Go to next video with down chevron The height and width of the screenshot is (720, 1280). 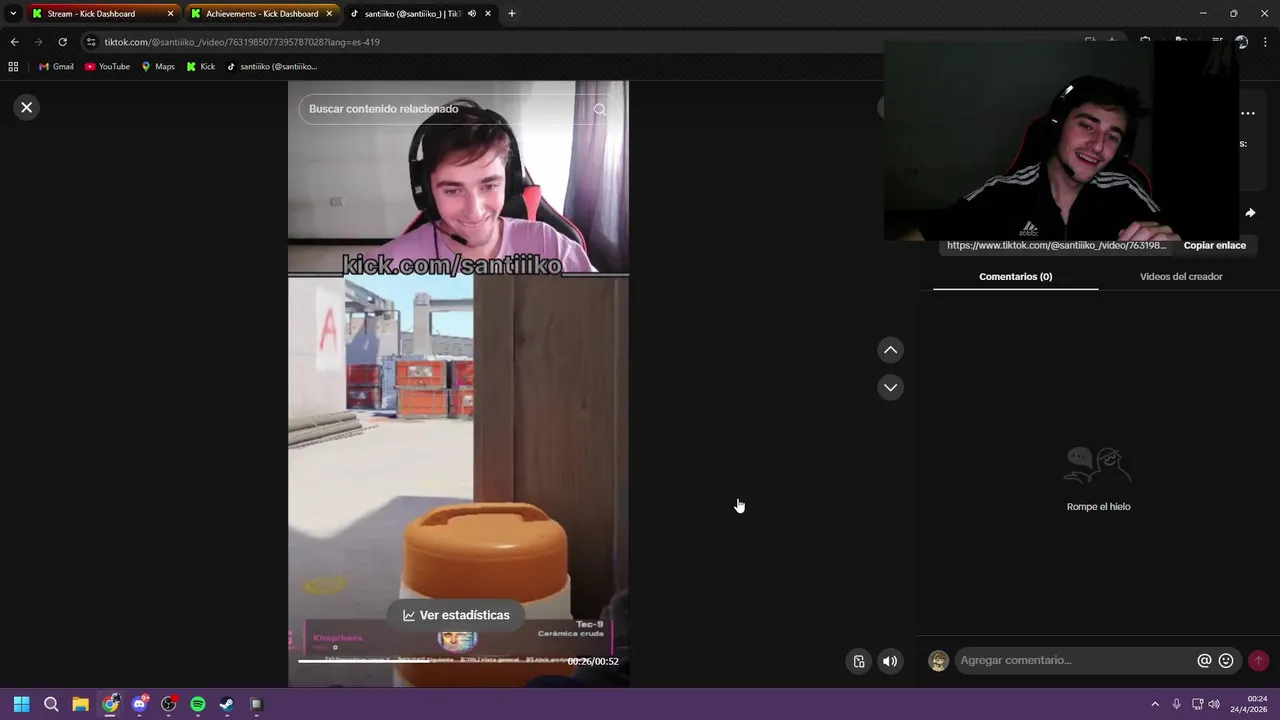(x=890, y=387)
